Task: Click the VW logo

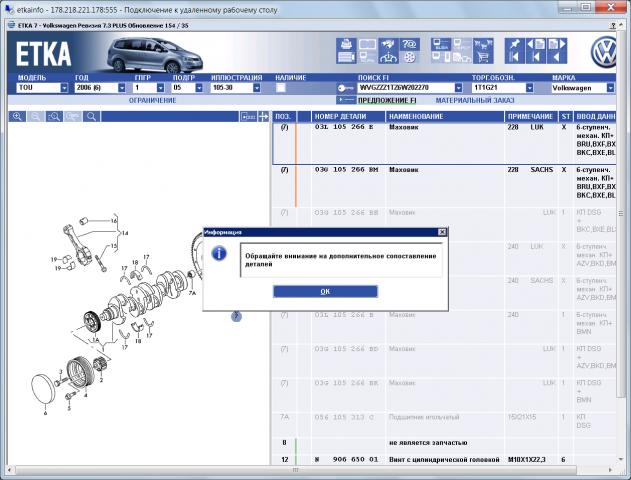Action: coord(604,52)
